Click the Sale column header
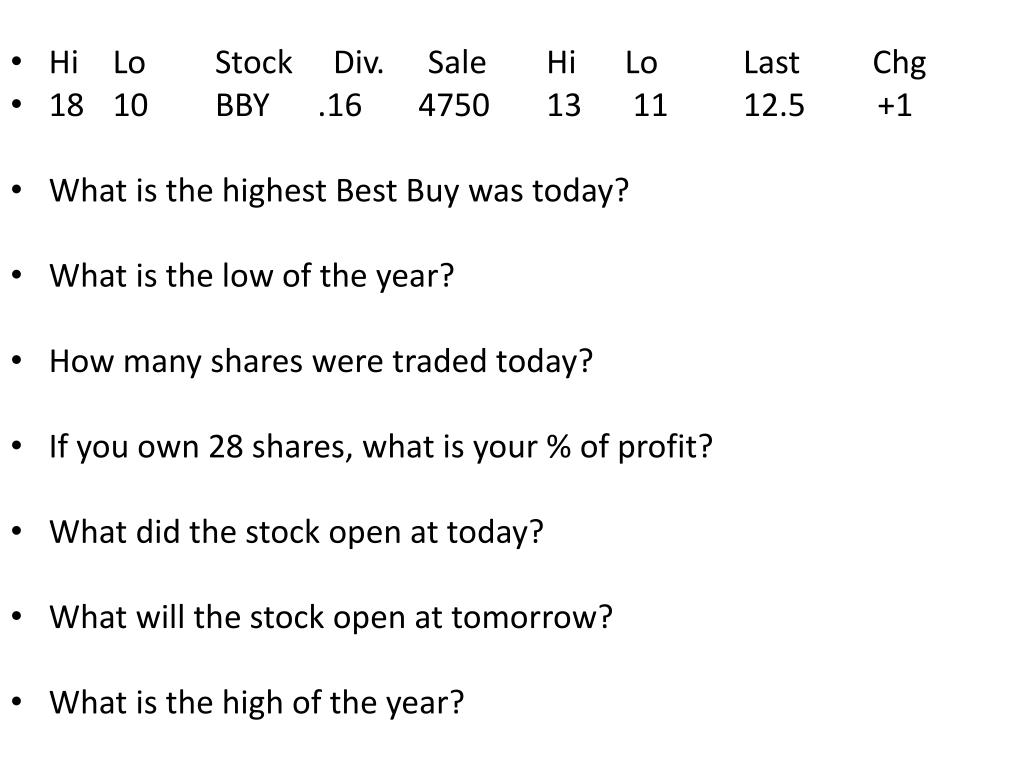 click(x=456, y=63)
